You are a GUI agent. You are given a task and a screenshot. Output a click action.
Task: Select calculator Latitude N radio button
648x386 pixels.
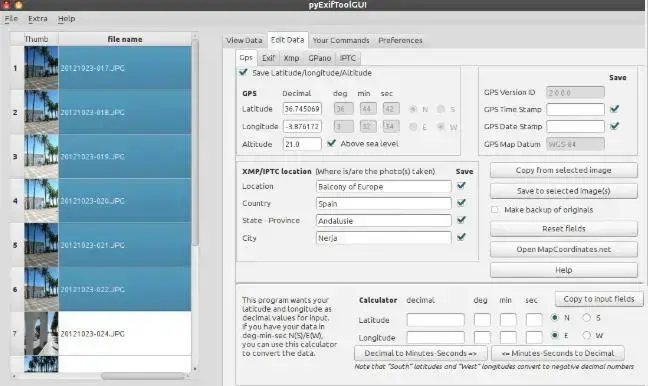click(x=555, y=317)
